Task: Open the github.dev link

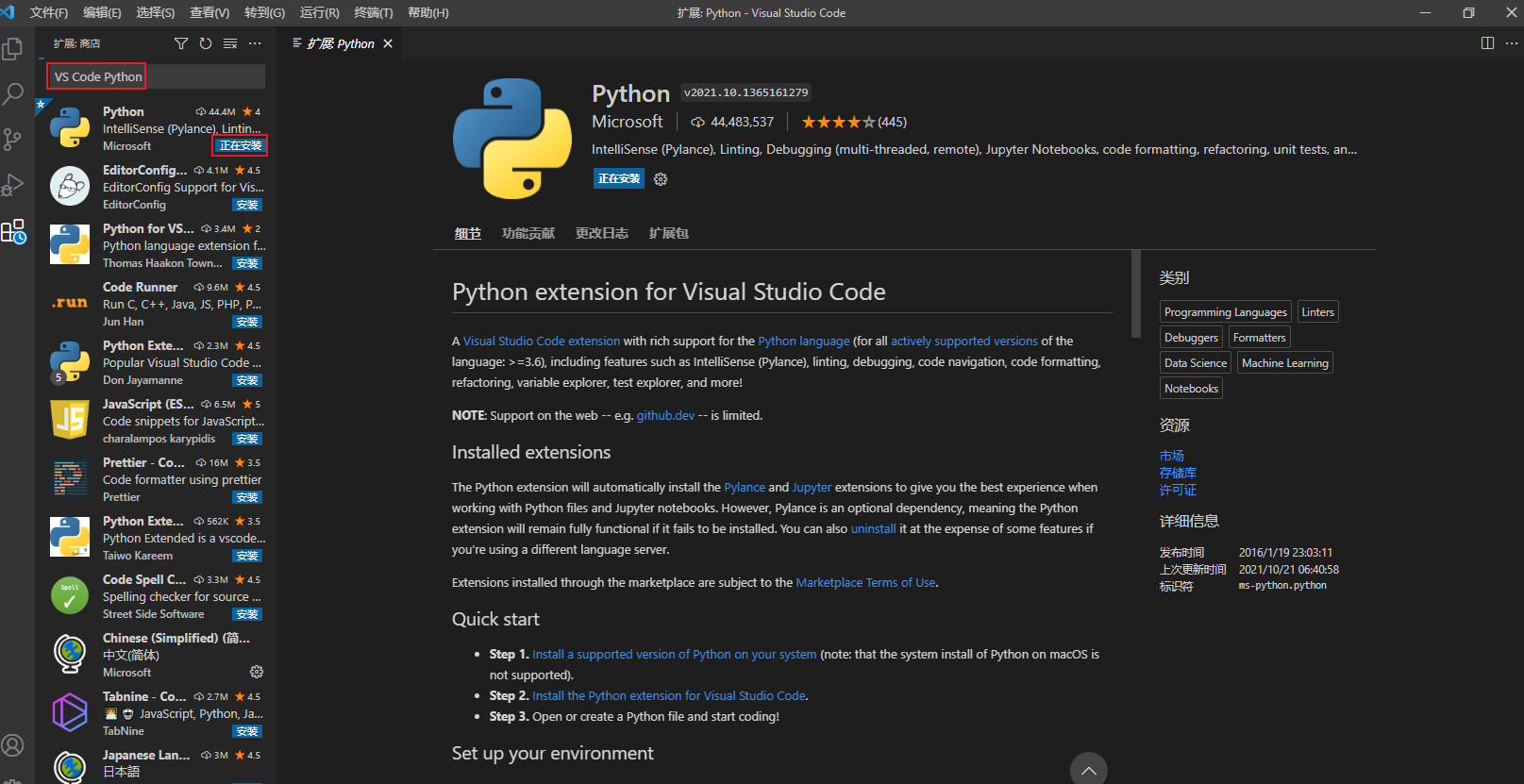Action: [665, 415]
